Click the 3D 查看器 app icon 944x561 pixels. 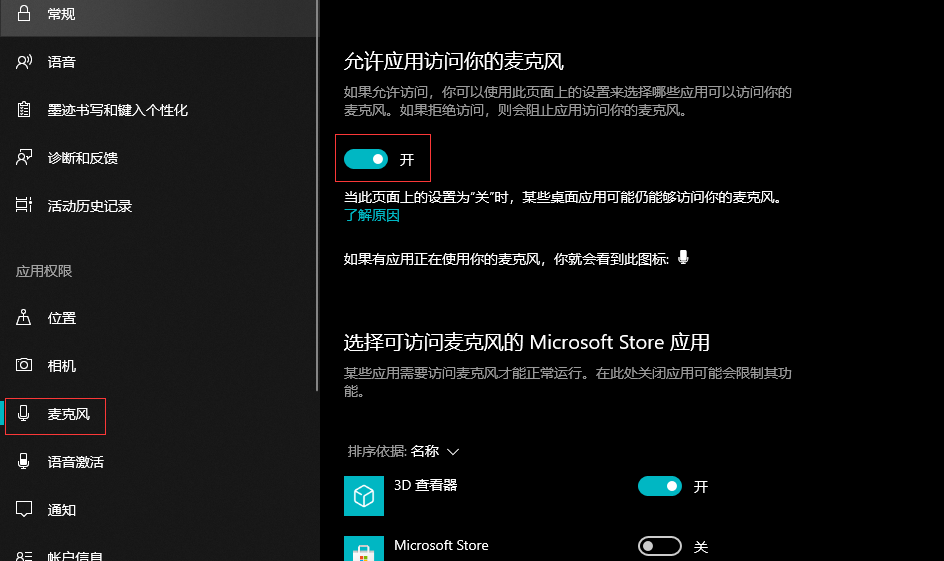(x=364, y=495)
